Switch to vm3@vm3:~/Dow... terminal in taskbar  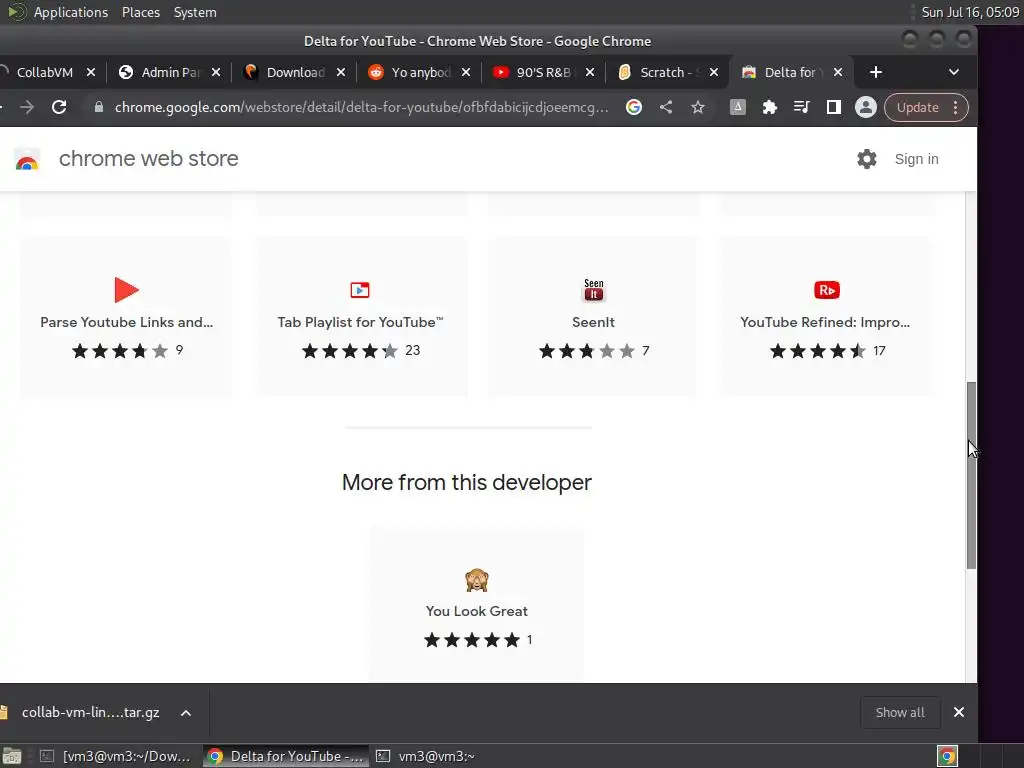116,756
